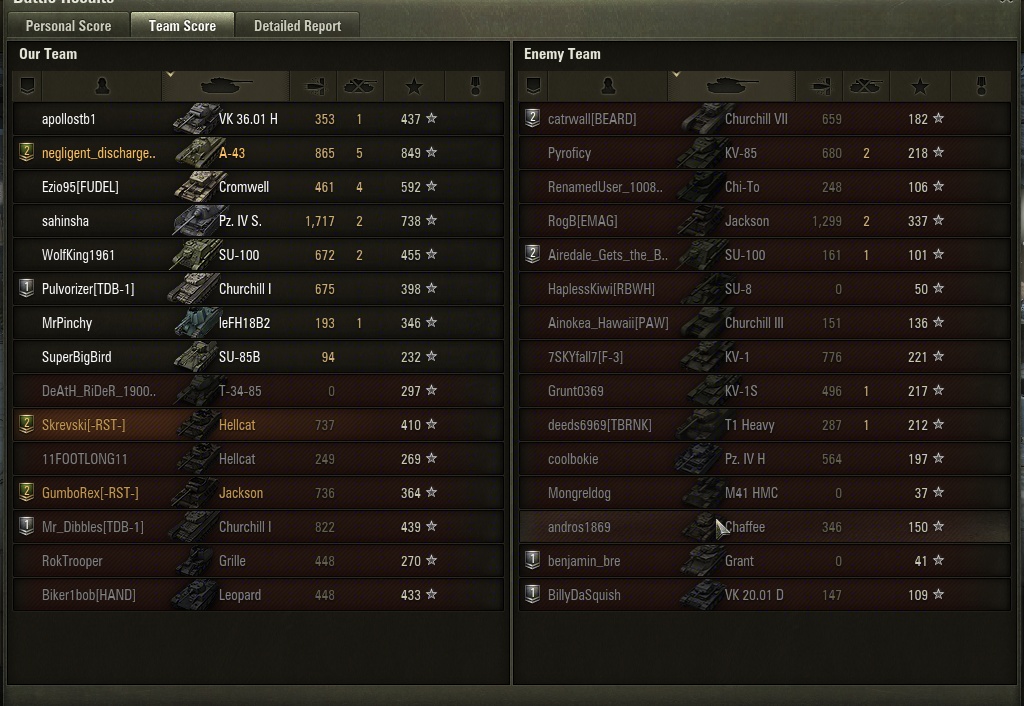Sort Enemy Team by medals icon

pos(982,86)
